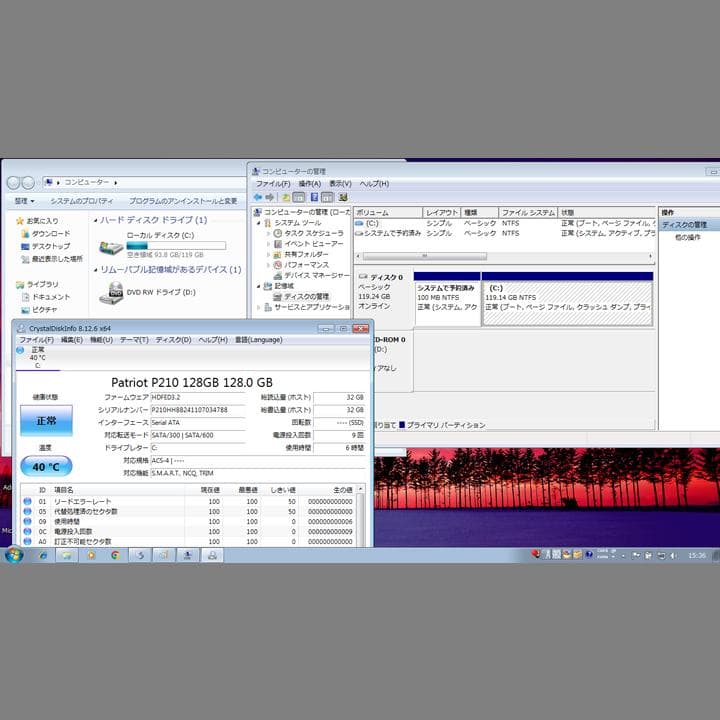Select パフォーマンス in the tree
This screenshot has height=720, width=720.
pyautogui.click(x=306, y=265)
